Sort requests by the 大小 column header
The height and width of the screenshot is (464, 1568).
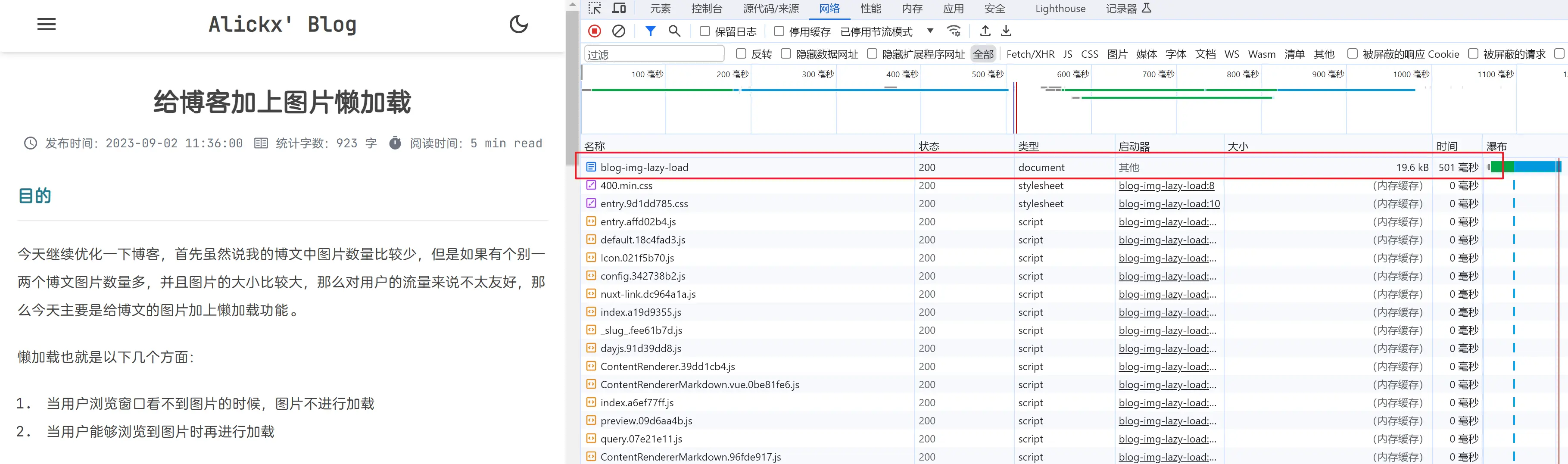click(1238, 146)
